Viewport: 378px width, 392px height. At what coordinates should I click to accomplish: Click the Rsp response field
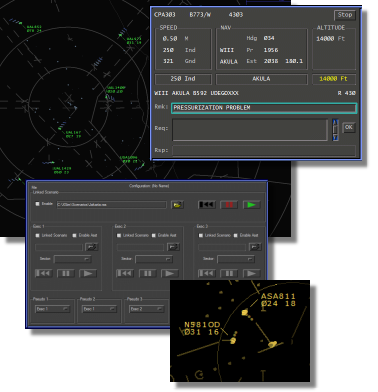click(264, 150)
